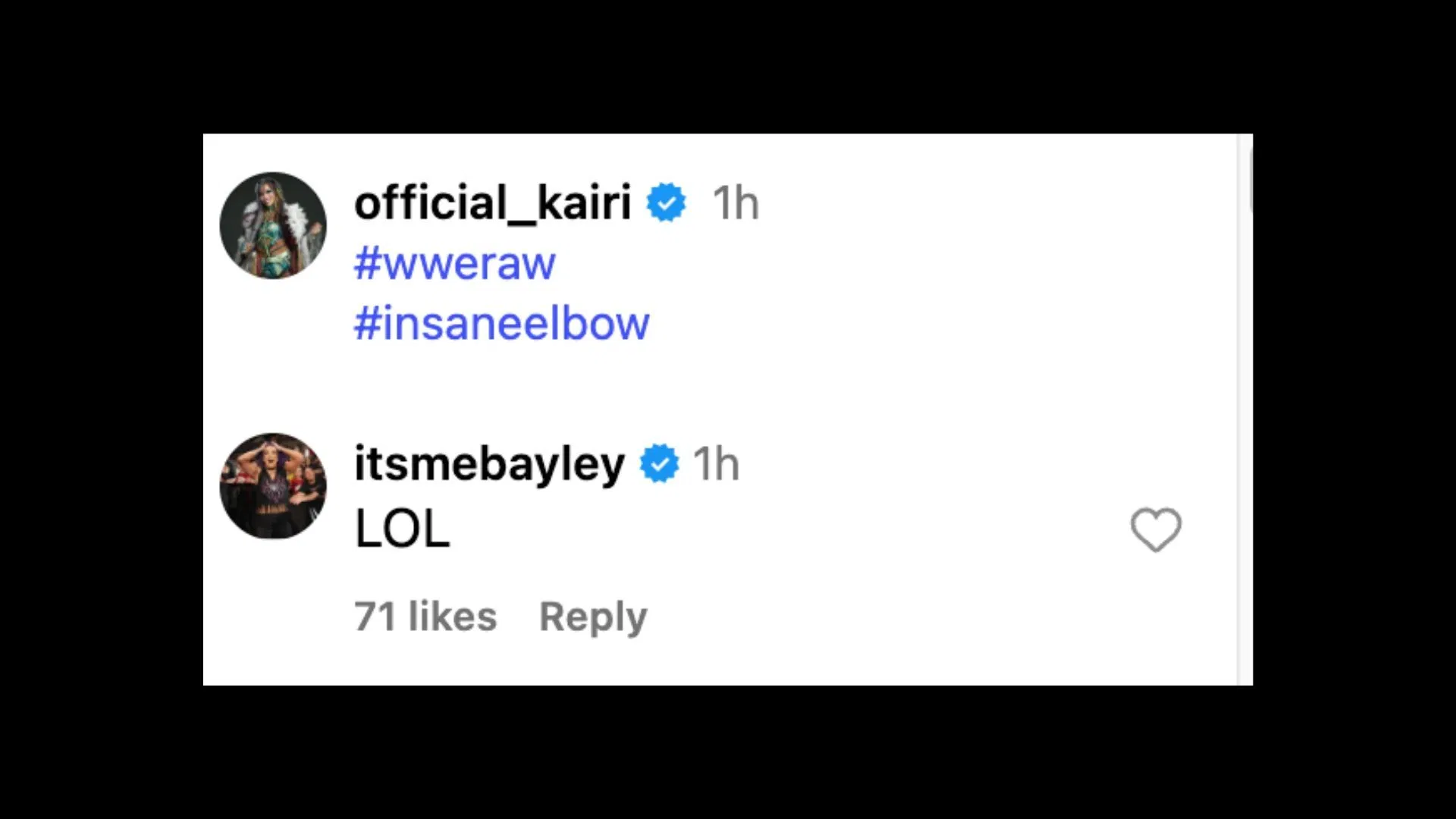Viewport: 1456px width, 819px height.
Task: Click the blank space between the two comments
Action: click(682, 387)
